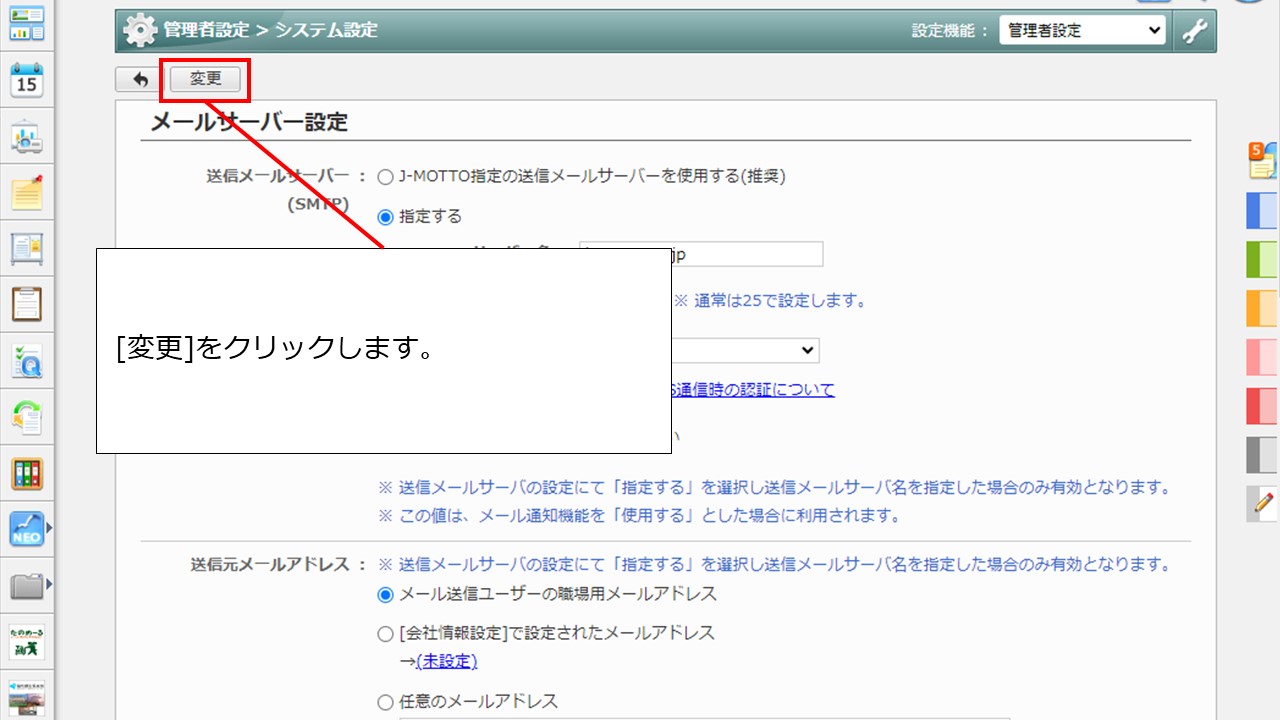Pick the orange sticky note color tab
The image size is (1280, 720).
[x=1263, y=308]
